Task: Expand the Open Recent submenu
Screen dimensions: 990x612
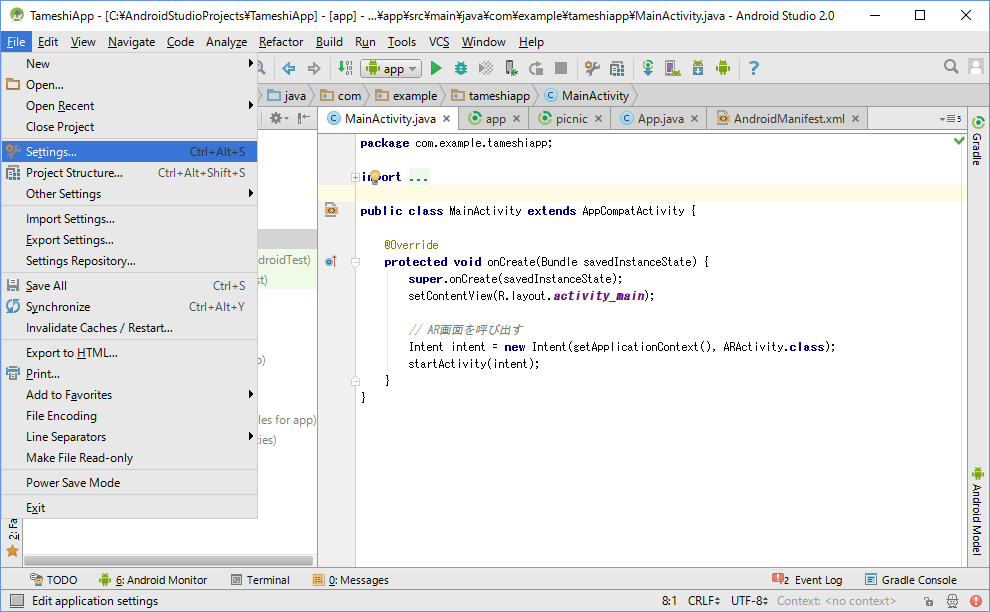Action: pos(129,106)
